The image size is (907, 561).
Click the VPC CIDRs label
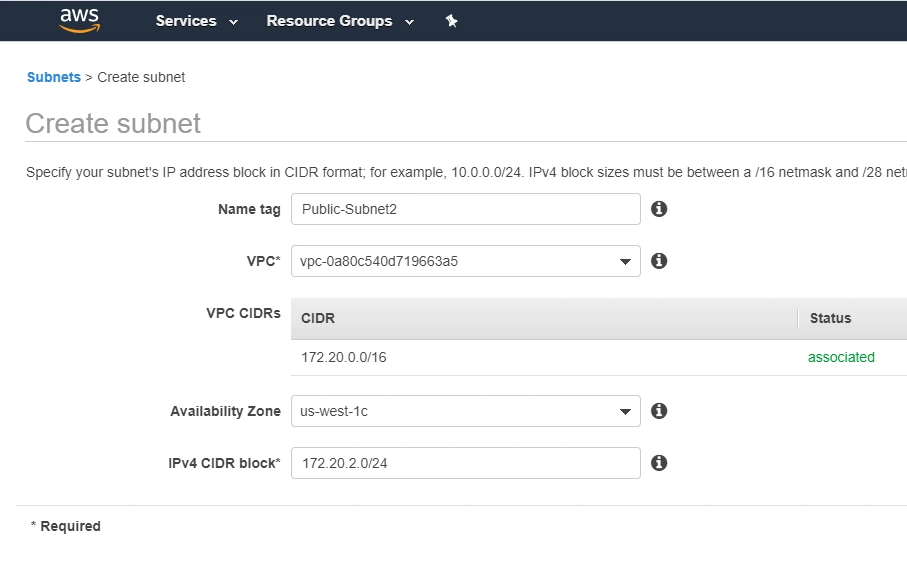[244, 313]
